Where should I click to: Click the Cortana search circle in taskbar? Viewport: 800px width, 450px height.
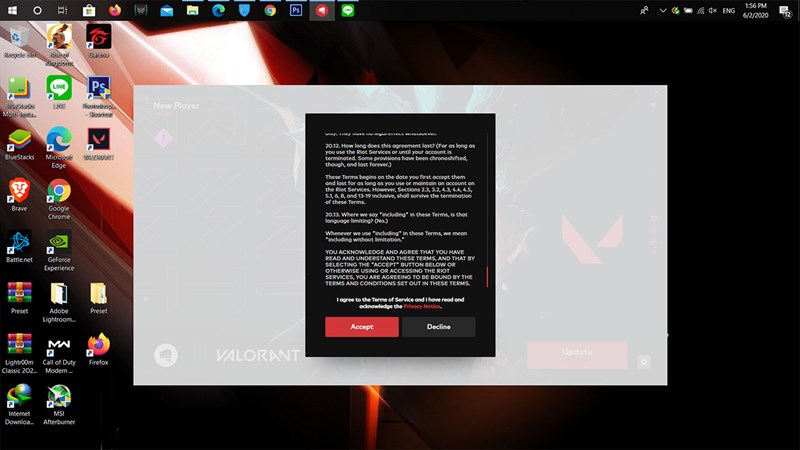click(37, 10)
